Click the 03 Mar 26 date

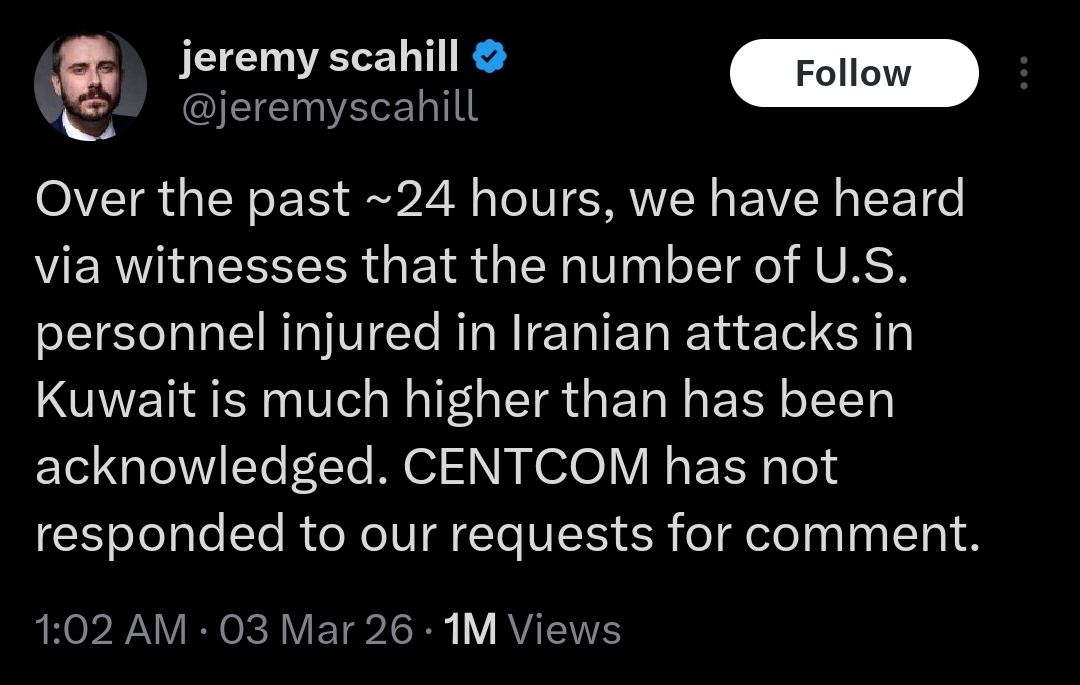click(x=316, y=629)
